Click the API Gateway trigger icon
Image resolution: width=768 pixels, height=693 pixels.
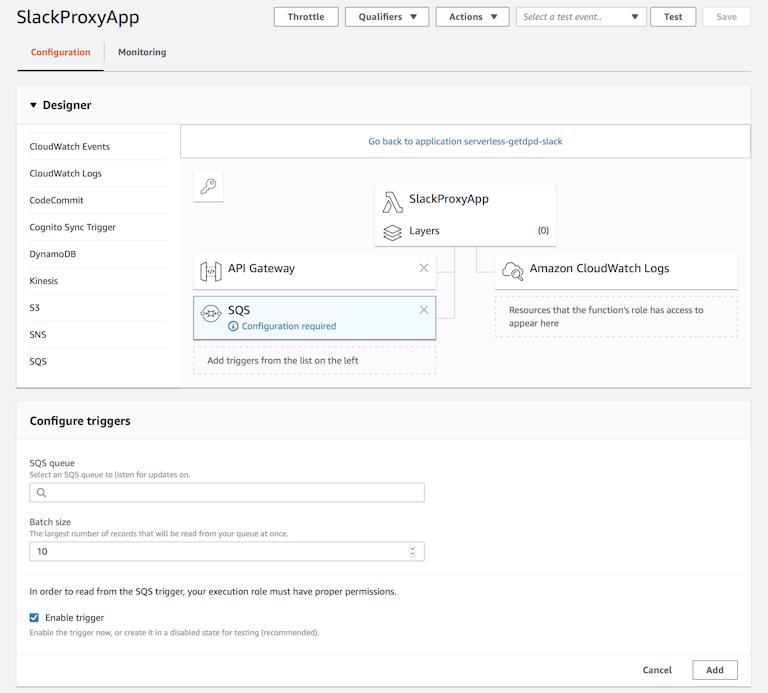[x=211, y=270]
